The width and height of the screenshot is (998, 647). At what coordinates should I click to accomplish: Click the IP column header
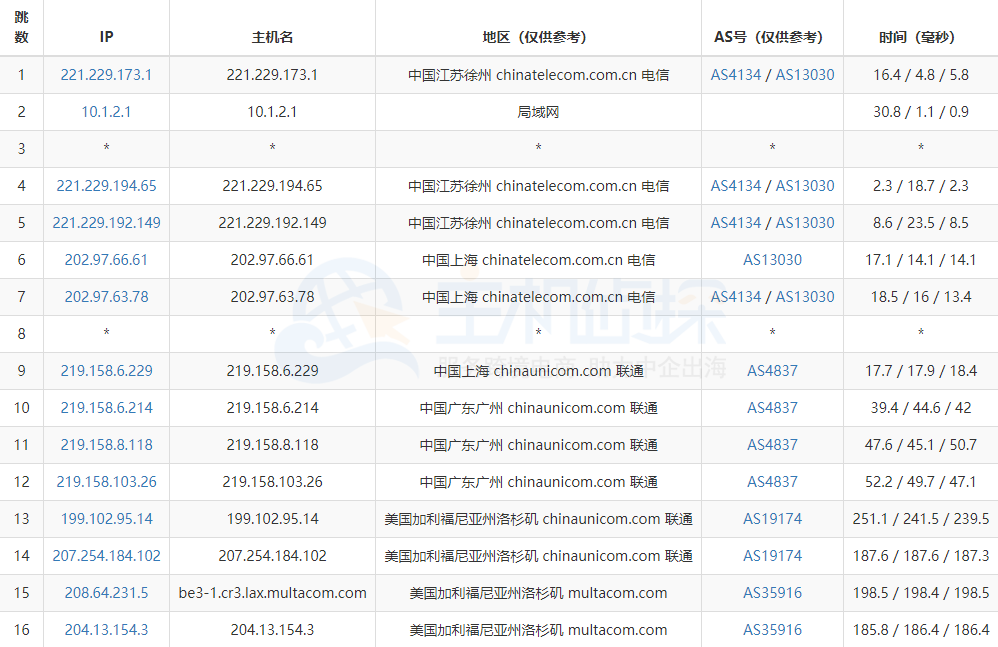pos(105,36)
